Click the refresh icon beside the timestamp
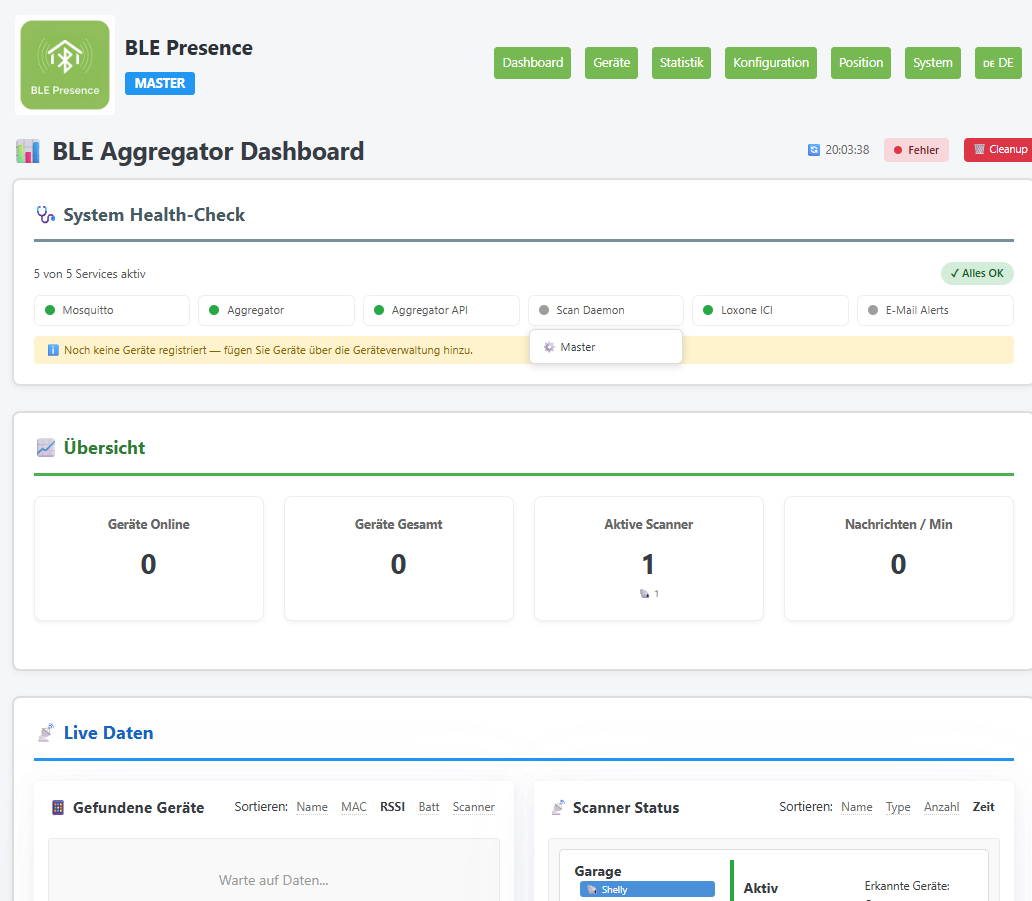Image resolution: width=1032 pixels, height=901 pixels. 814,150
